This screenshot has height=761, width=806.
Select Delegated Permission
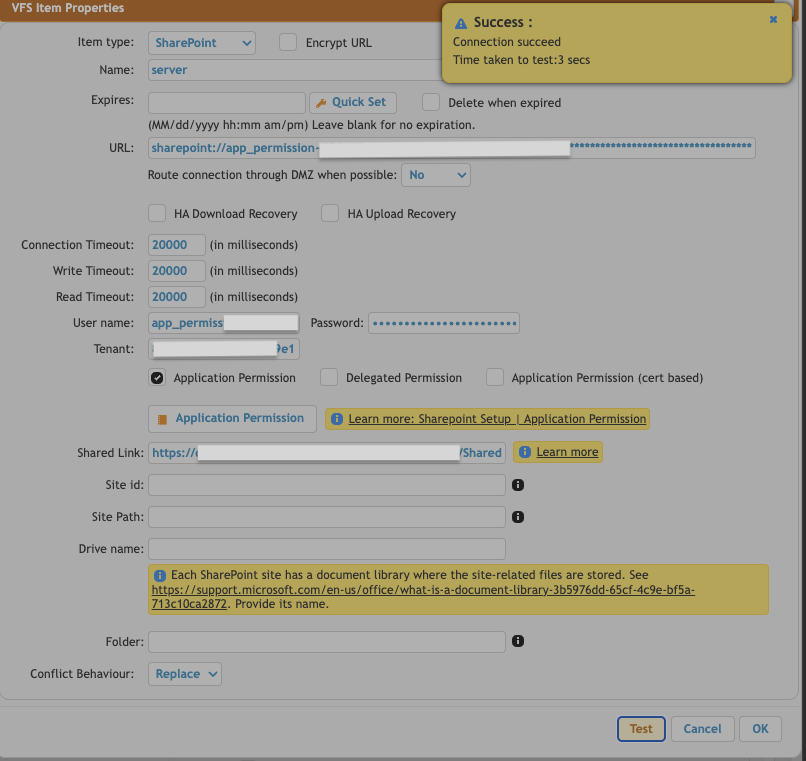pos(329,377)
